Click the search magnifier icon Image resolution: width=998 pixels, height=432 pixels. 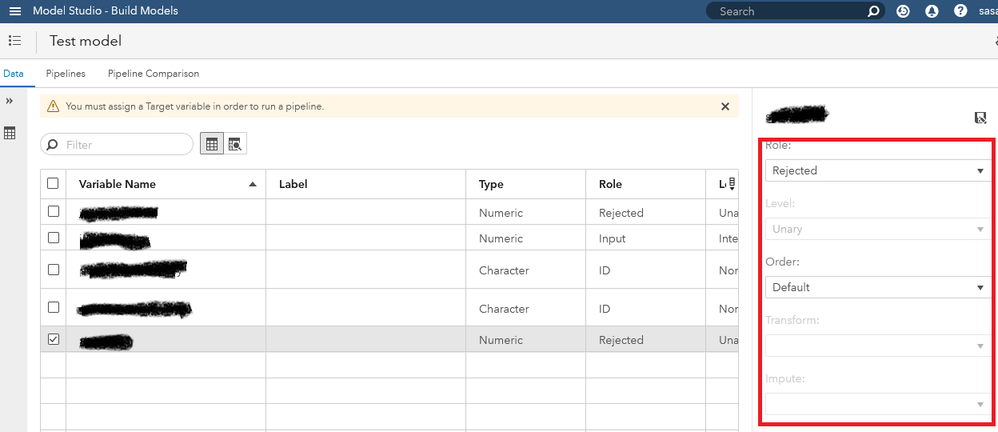(873, 11)
